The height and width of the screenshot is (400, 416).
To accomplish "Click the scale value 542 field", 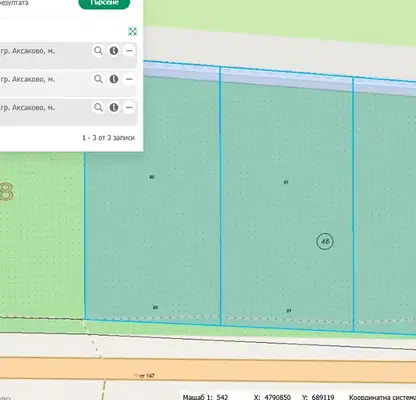I will click(x=222, y=397).
